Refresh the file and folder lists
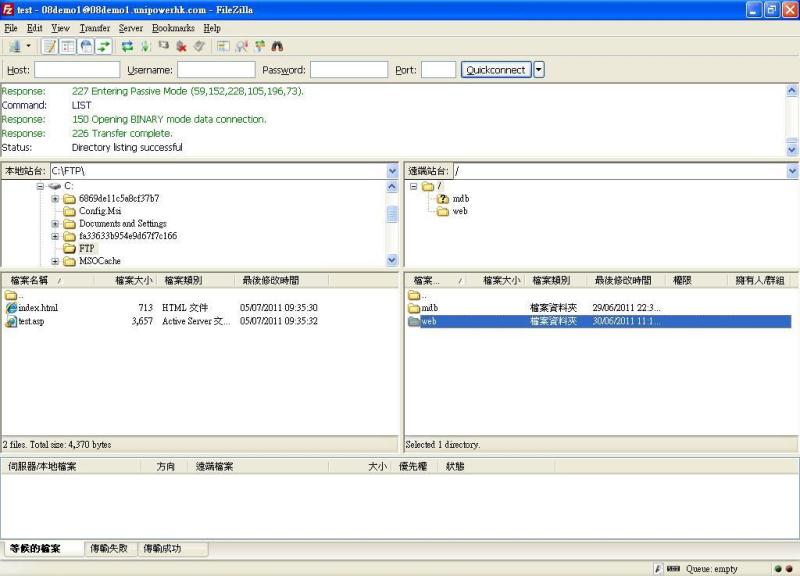 click(127, 47)
